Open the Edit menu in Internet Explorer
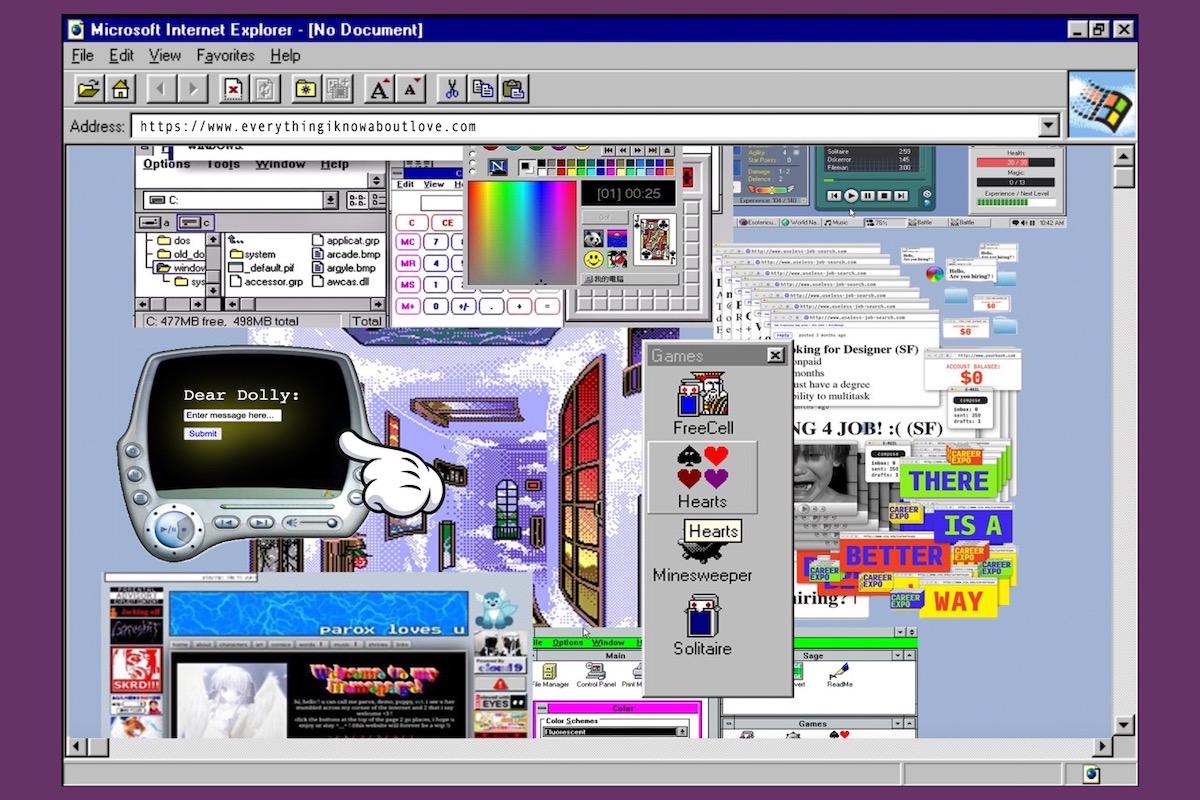The height and width of the screenshot is (800, 1200). point(121,56)
